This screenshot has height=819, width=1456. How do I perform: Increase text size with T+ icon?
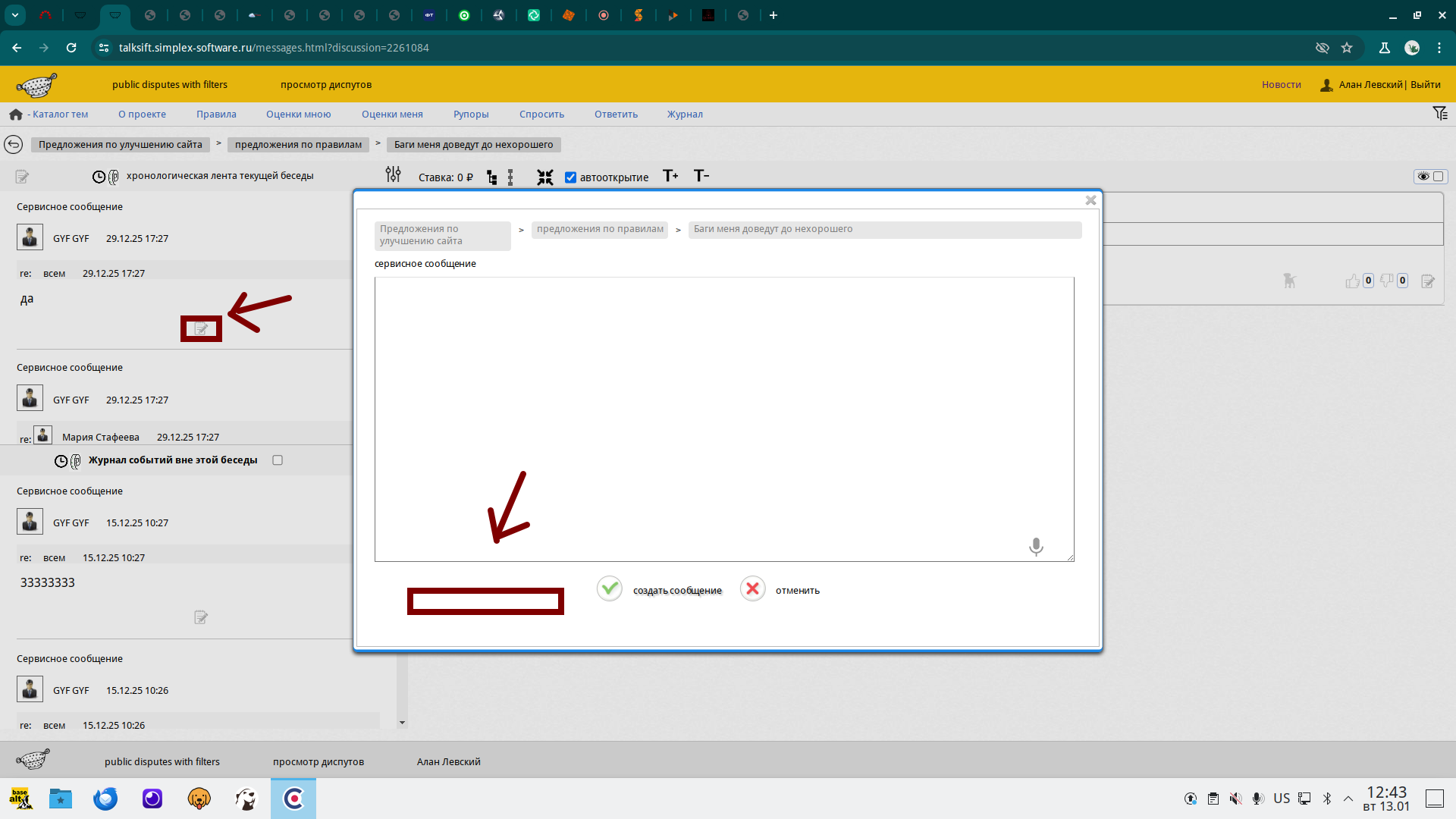click(670, 176)
